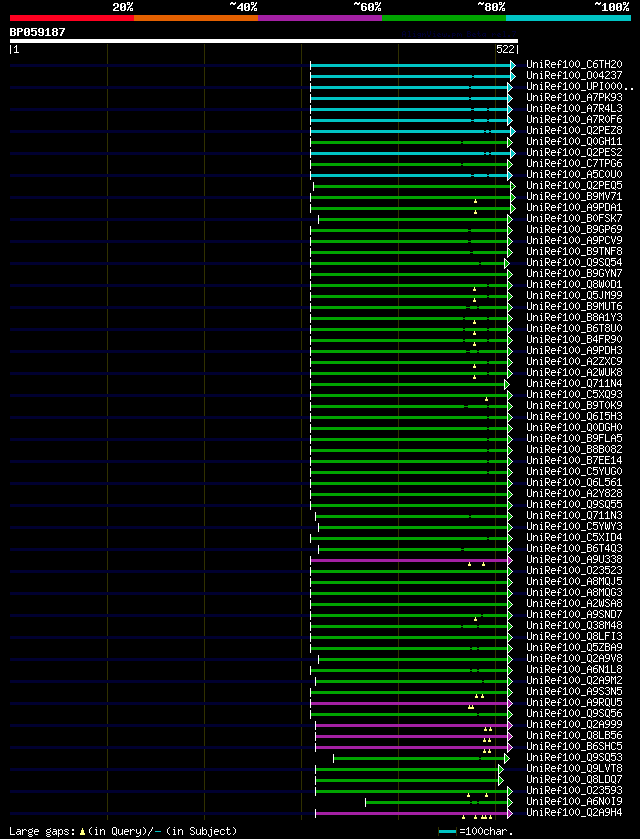This screenshot has height=839, width=640.
Task: Select the UniRef100_A8MQG3 label
Action: pos(574,592)
